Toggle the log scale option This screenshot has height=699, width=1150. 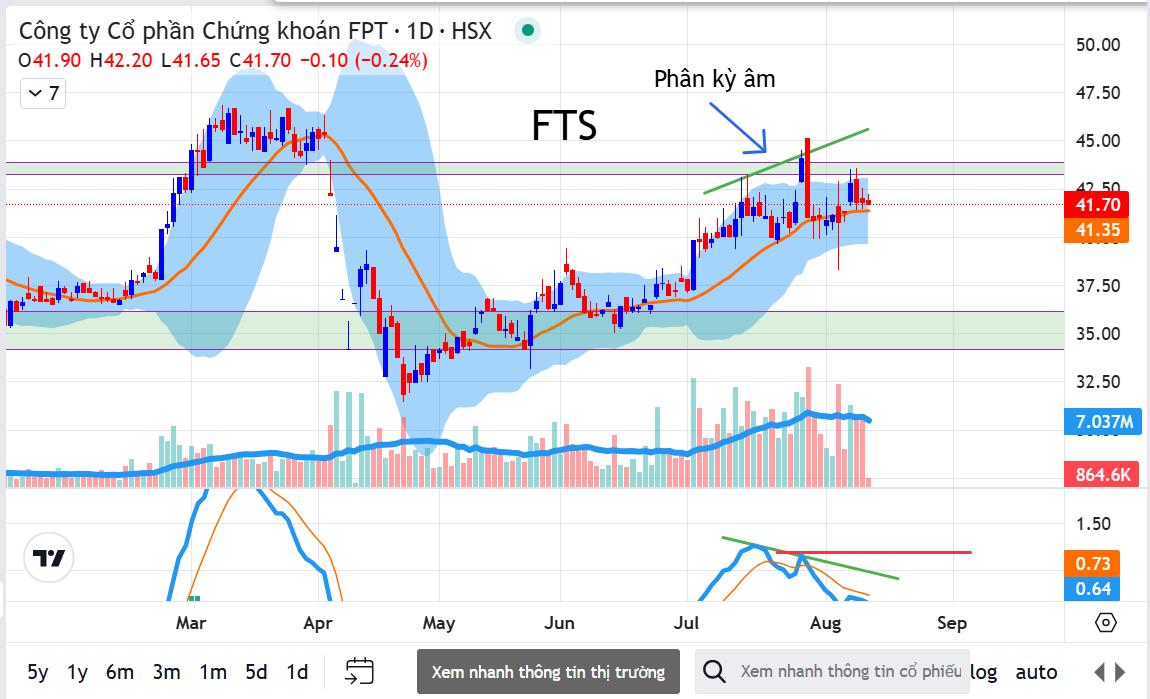[x=984, y=672]
